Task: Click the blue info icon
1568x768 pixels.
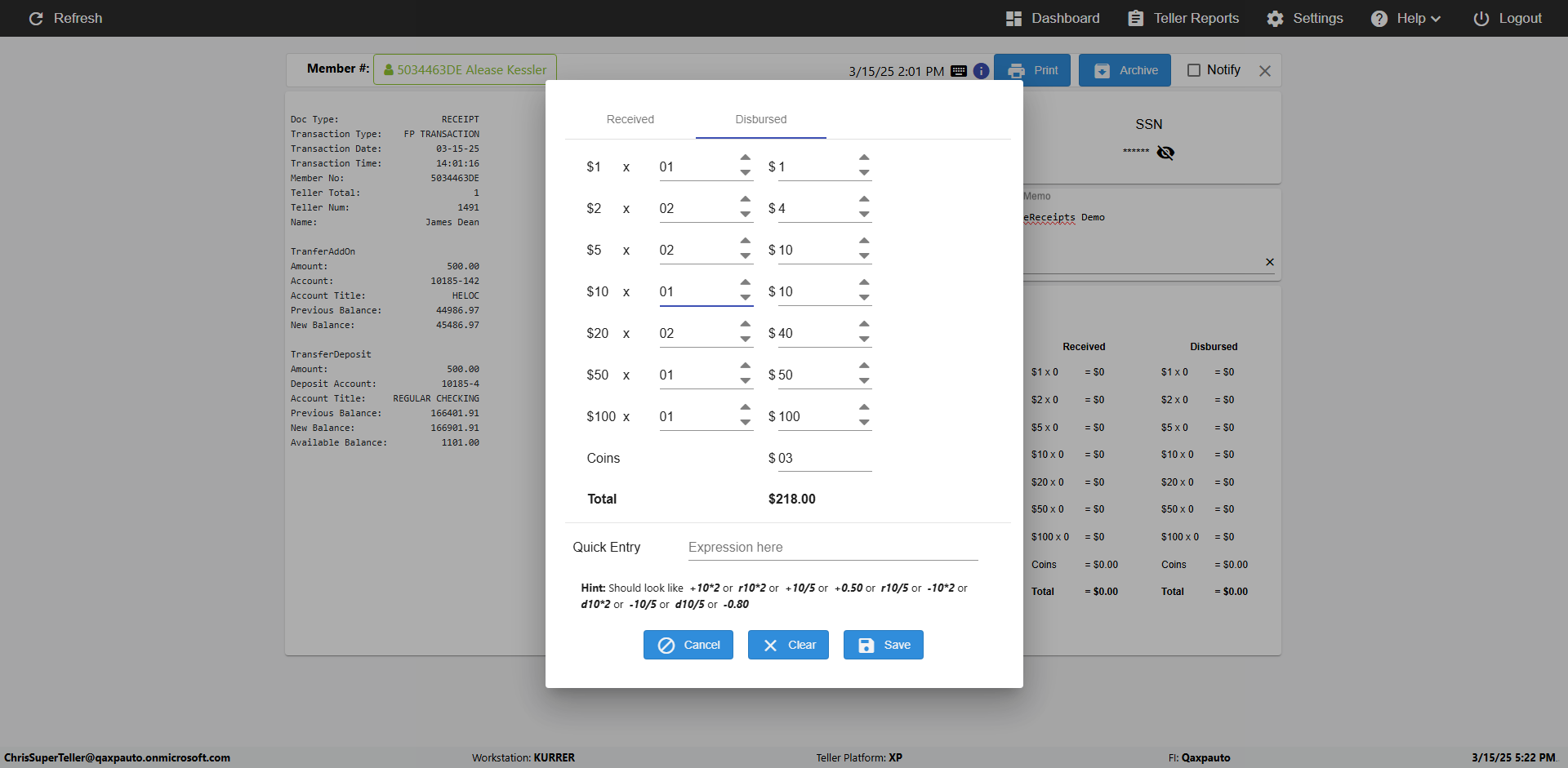Action: (981, 71)
